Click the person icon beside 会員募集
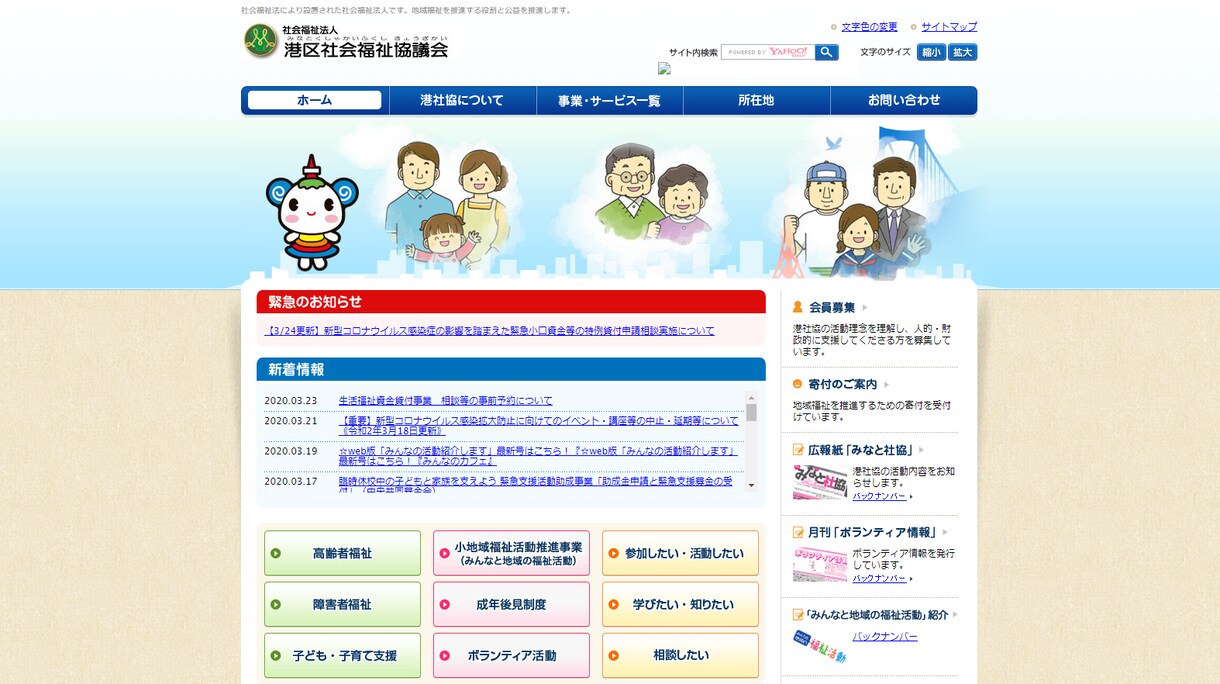The image size is (1220, 684). coord(798,307)
